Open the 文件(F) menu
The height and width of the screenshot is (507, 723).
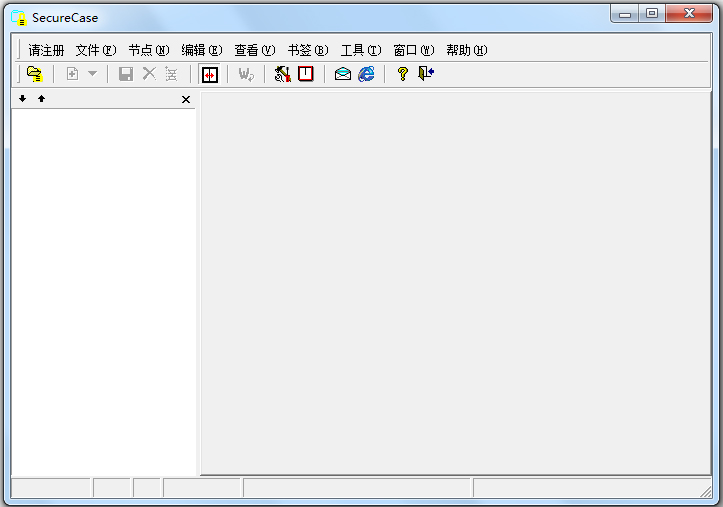[96, 50]
